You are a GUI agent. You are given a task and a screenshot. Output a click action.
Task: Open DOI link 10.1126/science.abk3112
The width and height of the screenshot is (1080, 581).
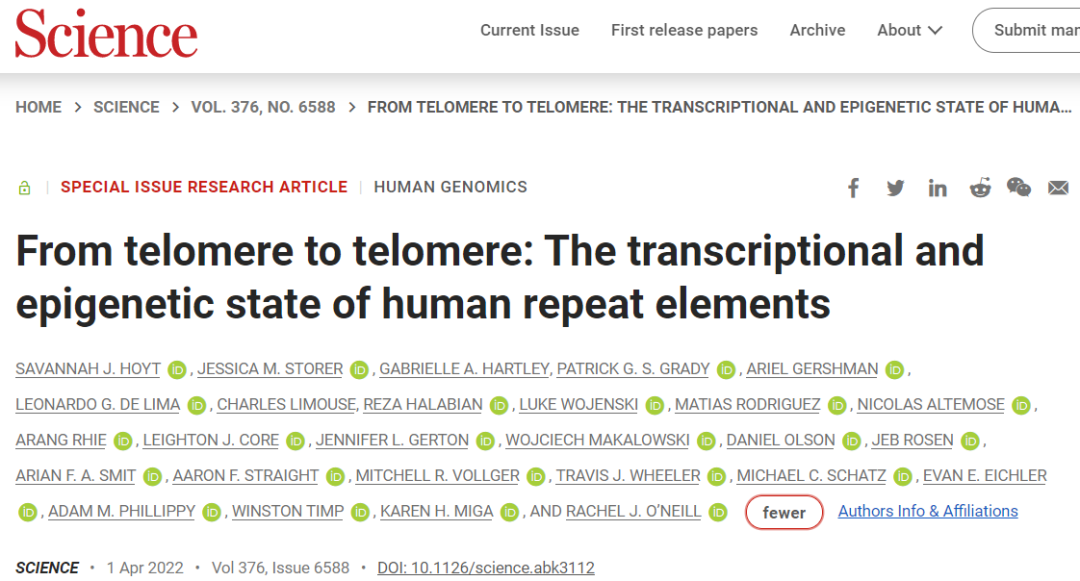(486, 568)
